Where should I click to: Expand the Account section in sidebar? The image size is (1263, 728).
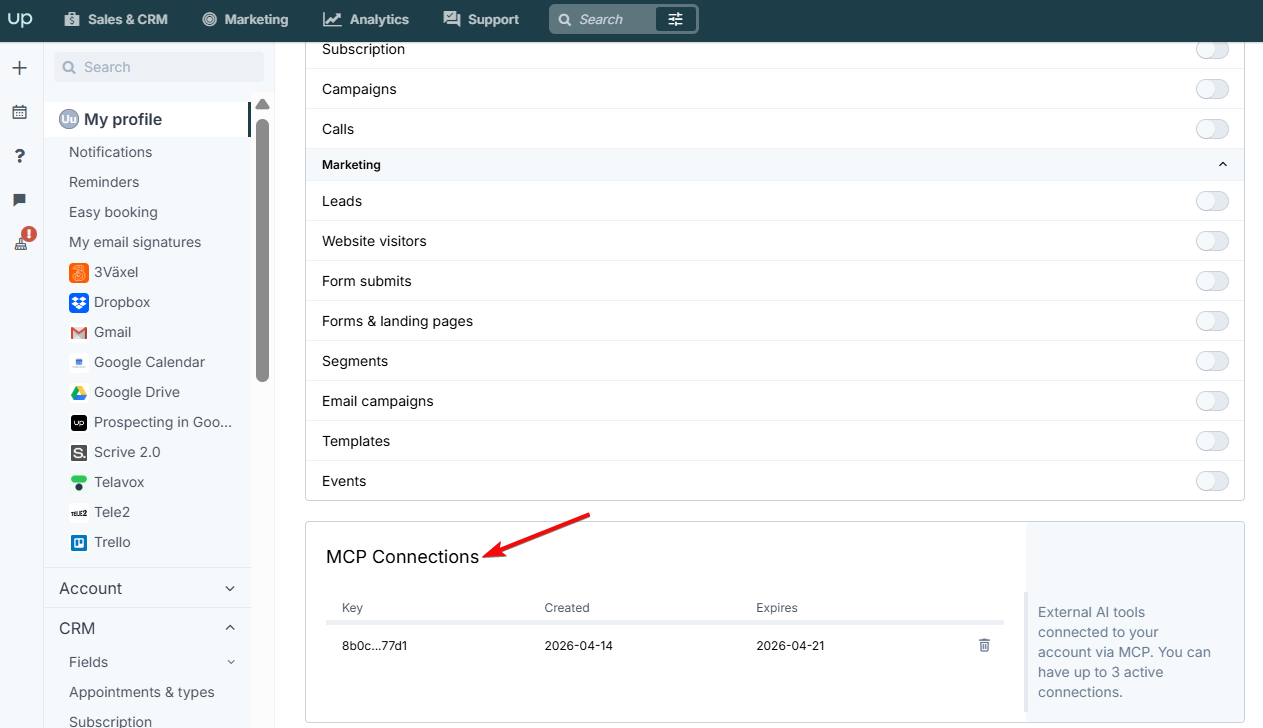tap(147, 588)
